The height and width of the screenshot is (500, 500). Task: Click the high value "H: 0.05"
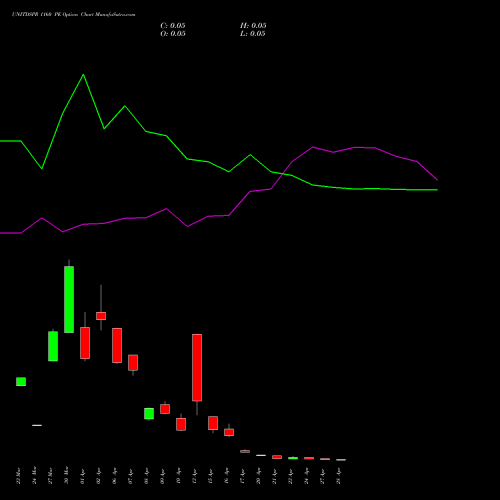(x=253, y=26)
